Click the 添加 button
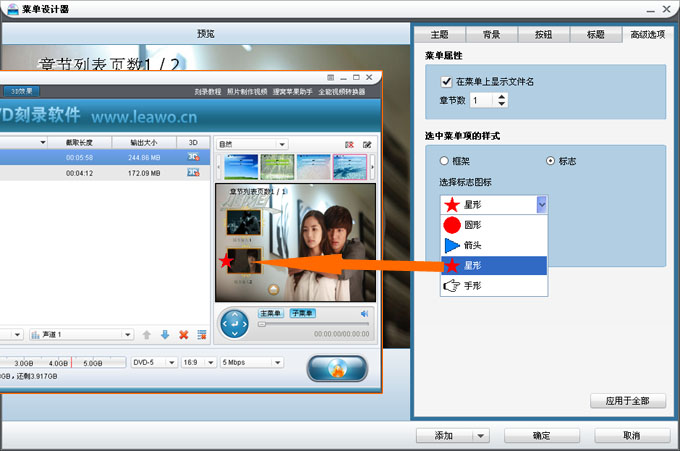This screenshot has height=451, width=680. point(444,435)
